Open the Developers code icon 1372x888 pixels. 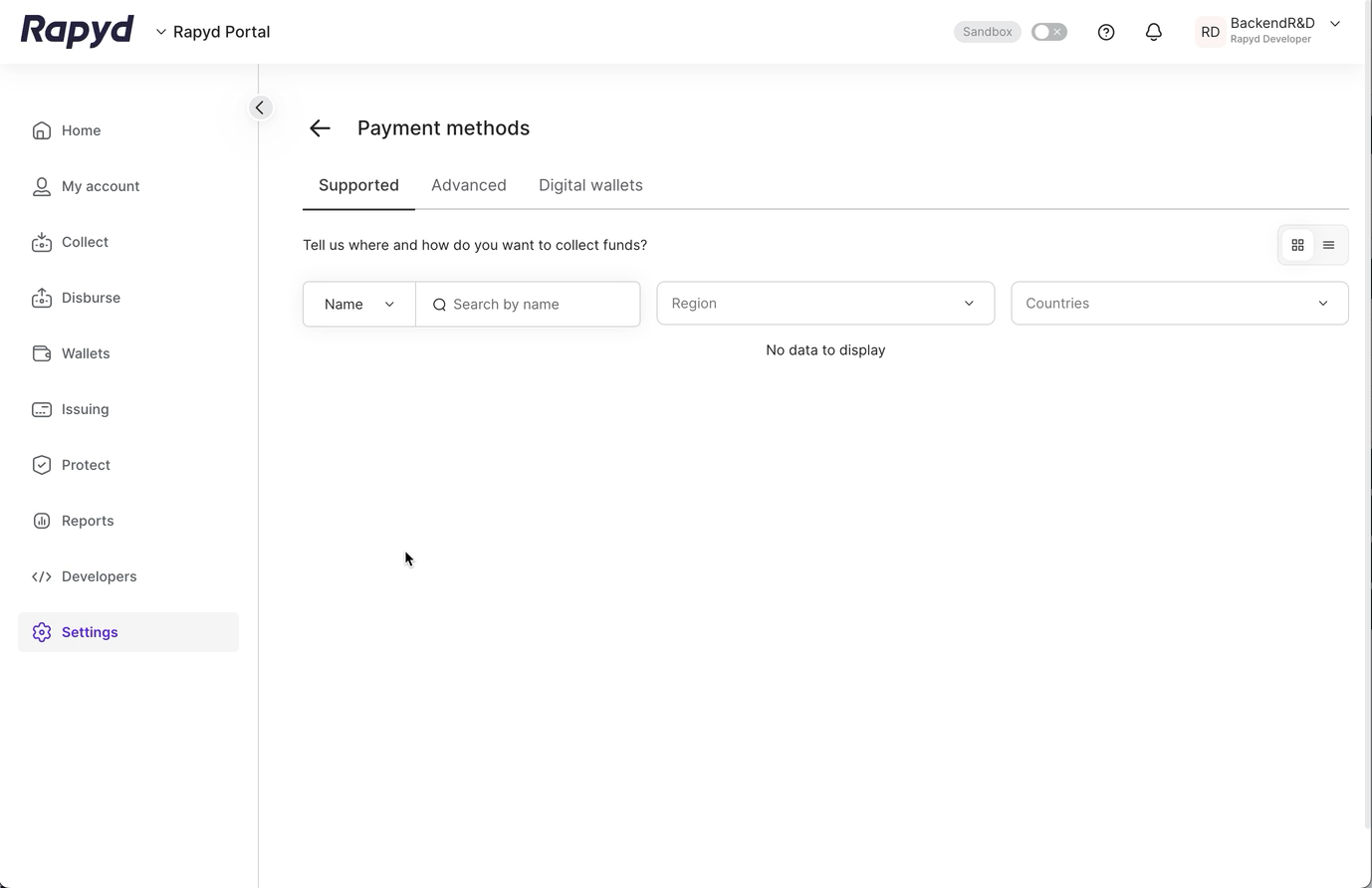[41, 576]
